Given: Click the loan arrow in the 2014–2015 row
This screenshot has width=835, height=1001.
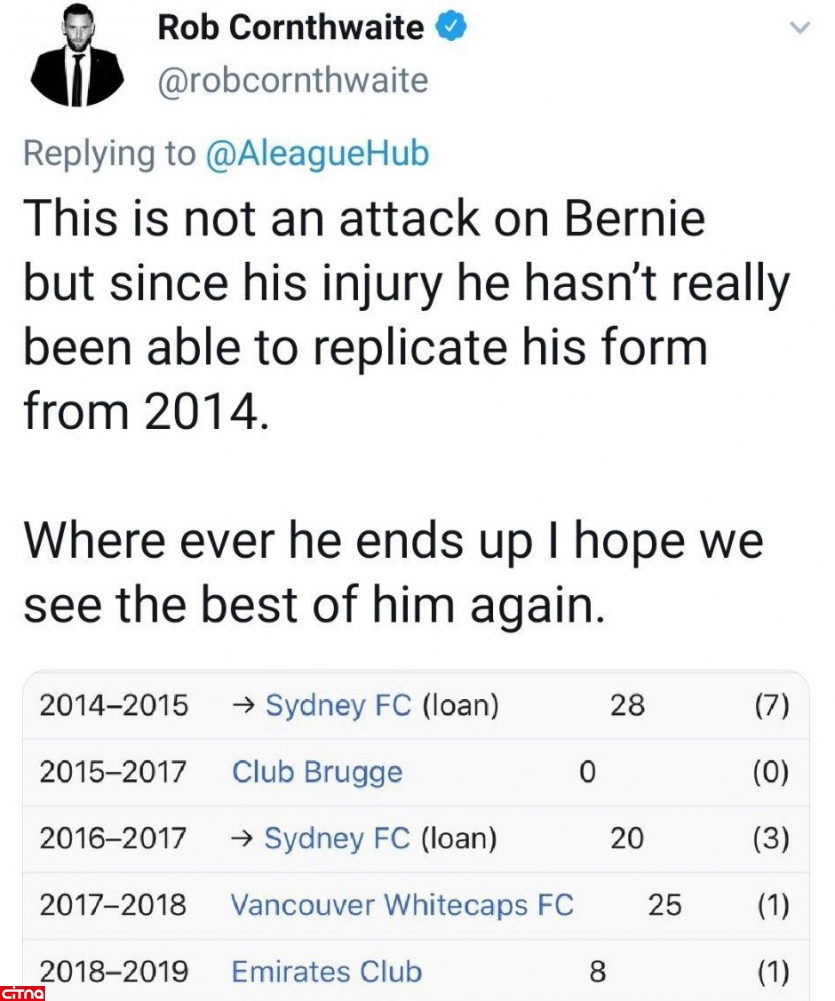Looking at the screenshot, I should (243, 706).
